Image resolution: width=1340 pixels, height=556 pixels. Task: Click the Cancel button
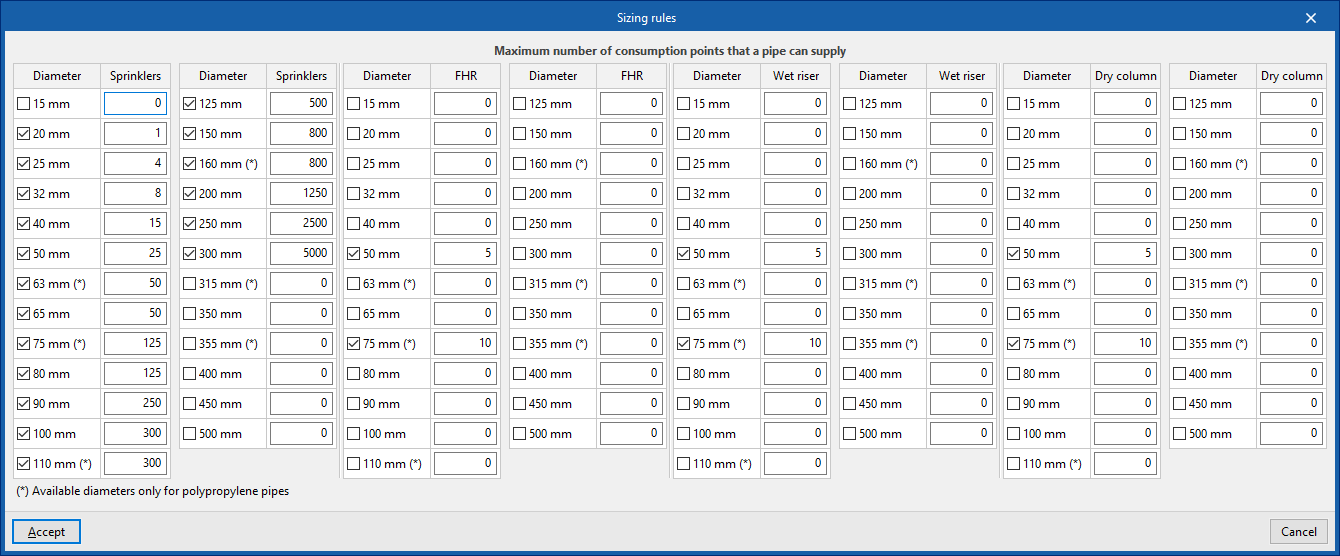(x=1299, y=532)
